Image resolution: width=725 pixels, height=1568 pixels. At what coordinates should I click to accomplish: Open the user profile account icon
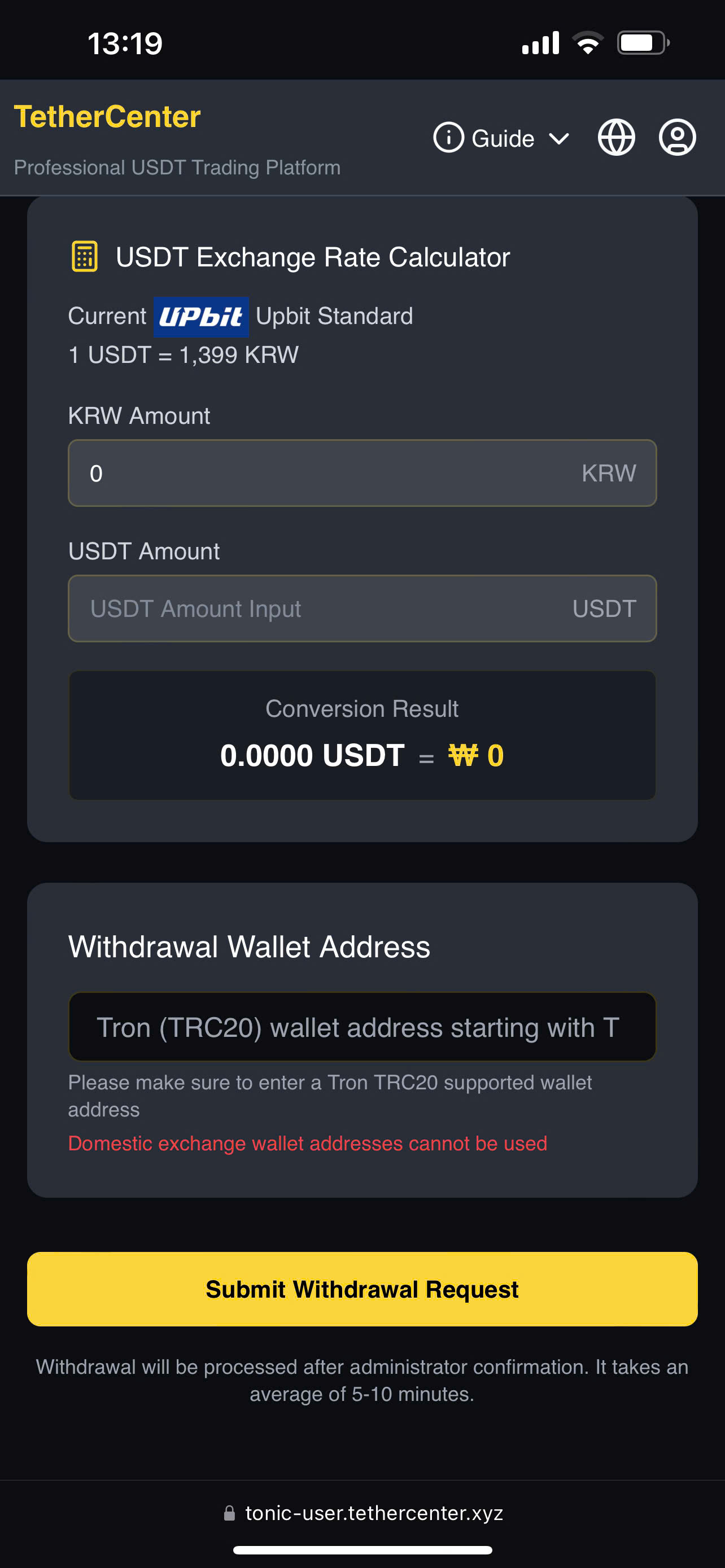677,138
